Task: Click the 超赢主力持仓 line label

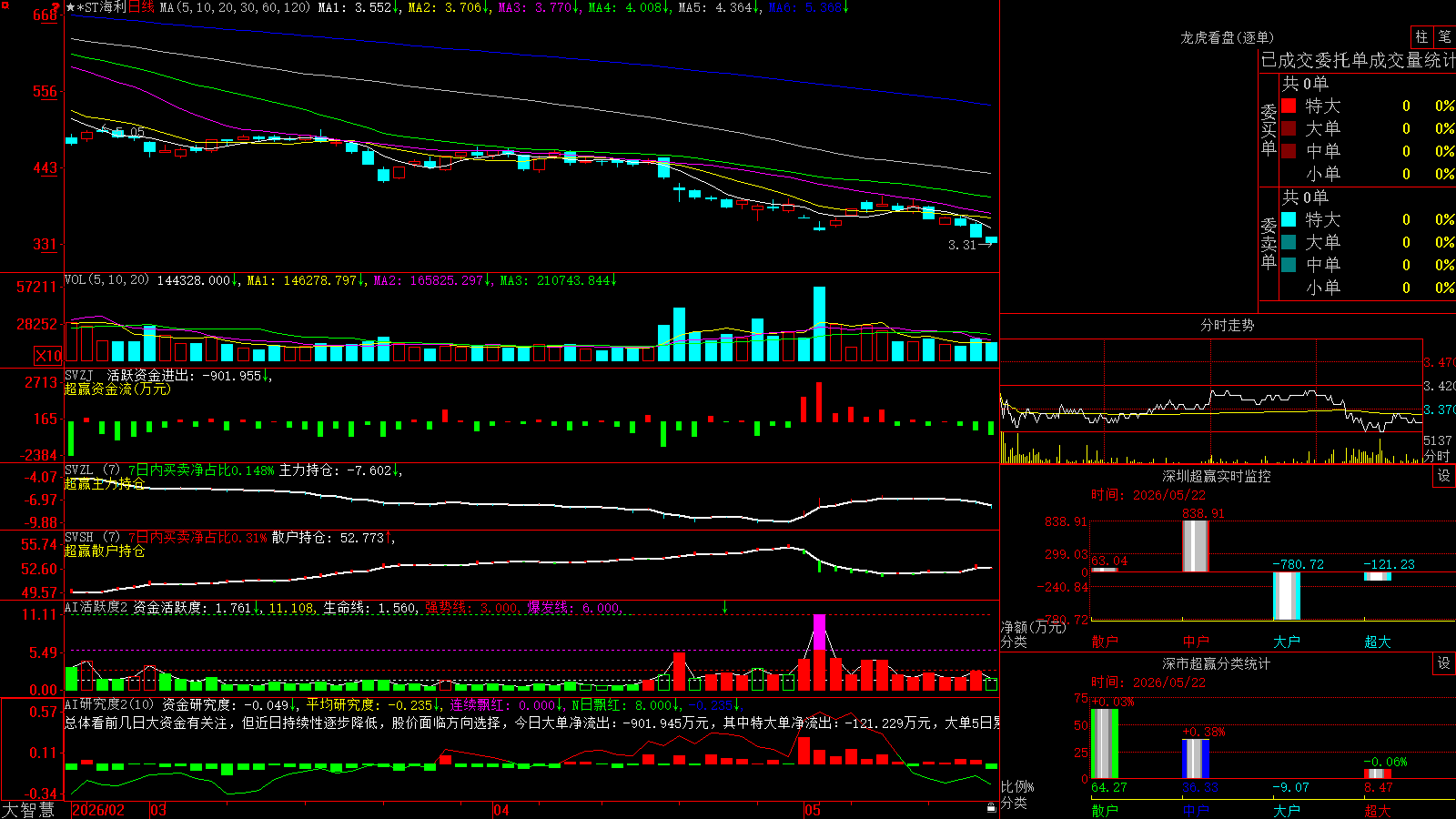Action: 105,483
